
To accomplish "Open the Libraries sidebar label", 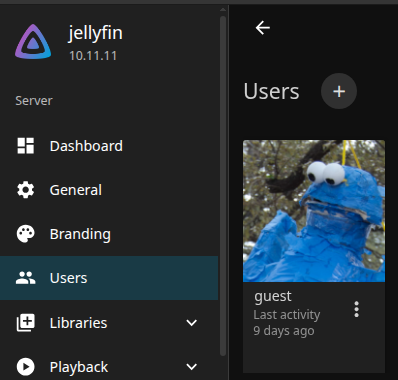I will click(x=78, y=323).
